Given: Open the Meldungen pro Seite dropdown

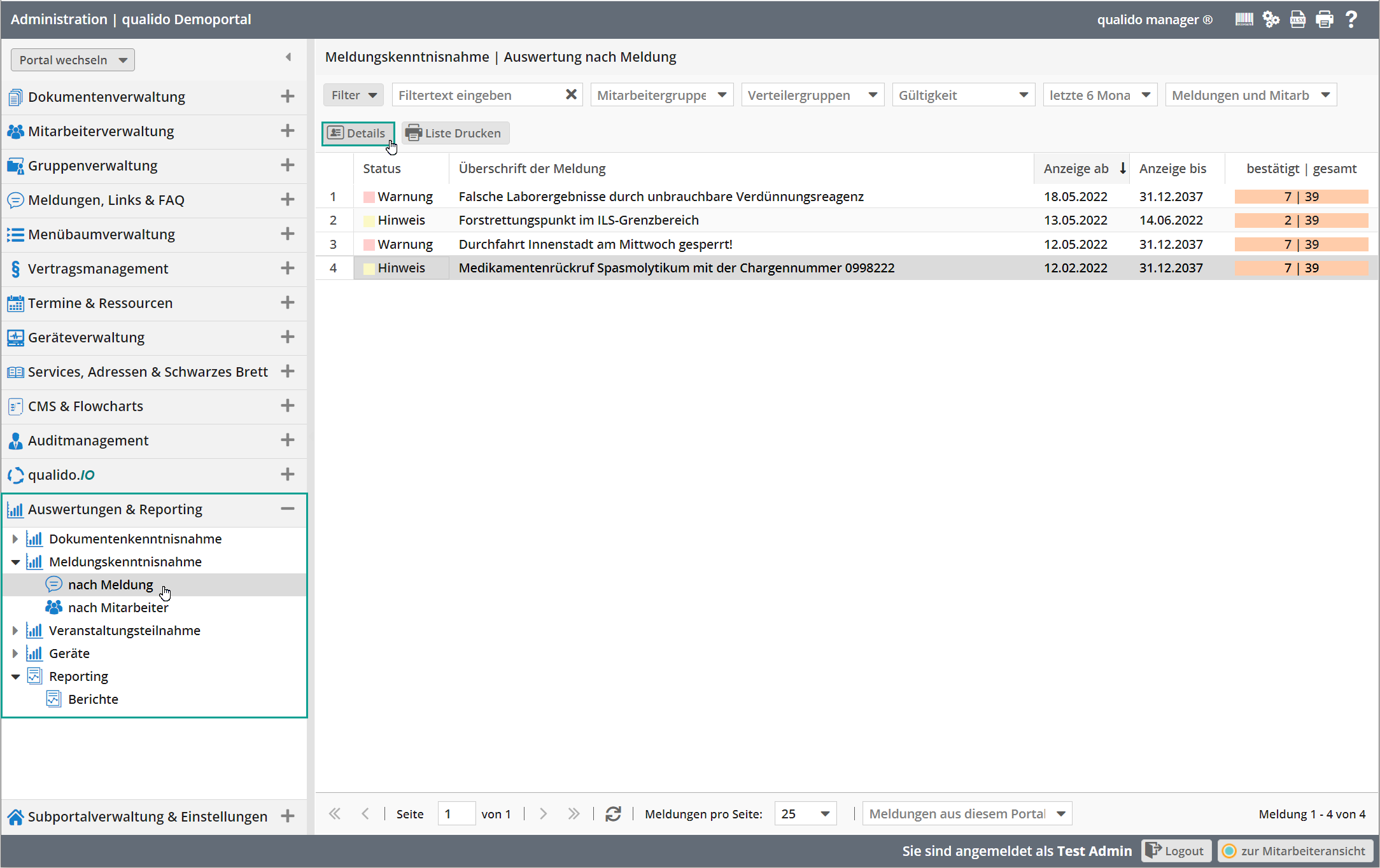Looking at the screenshot, I should pyautogui.click(x=805, y=814).
